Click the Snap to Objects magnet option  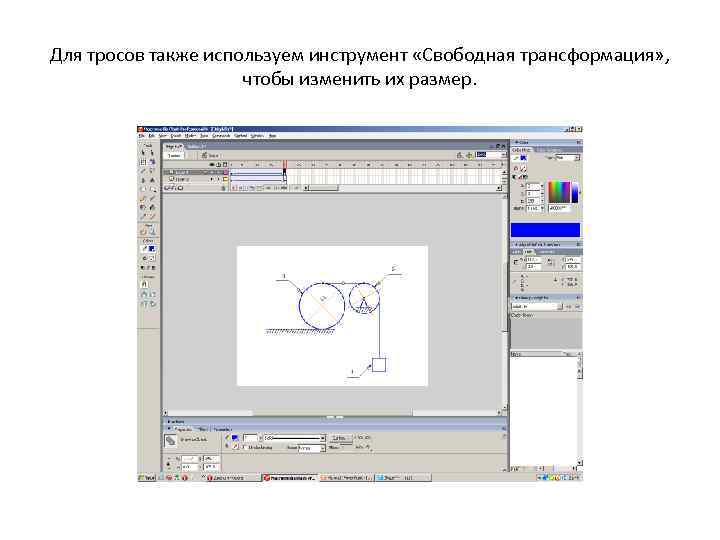tap(144, 285)
